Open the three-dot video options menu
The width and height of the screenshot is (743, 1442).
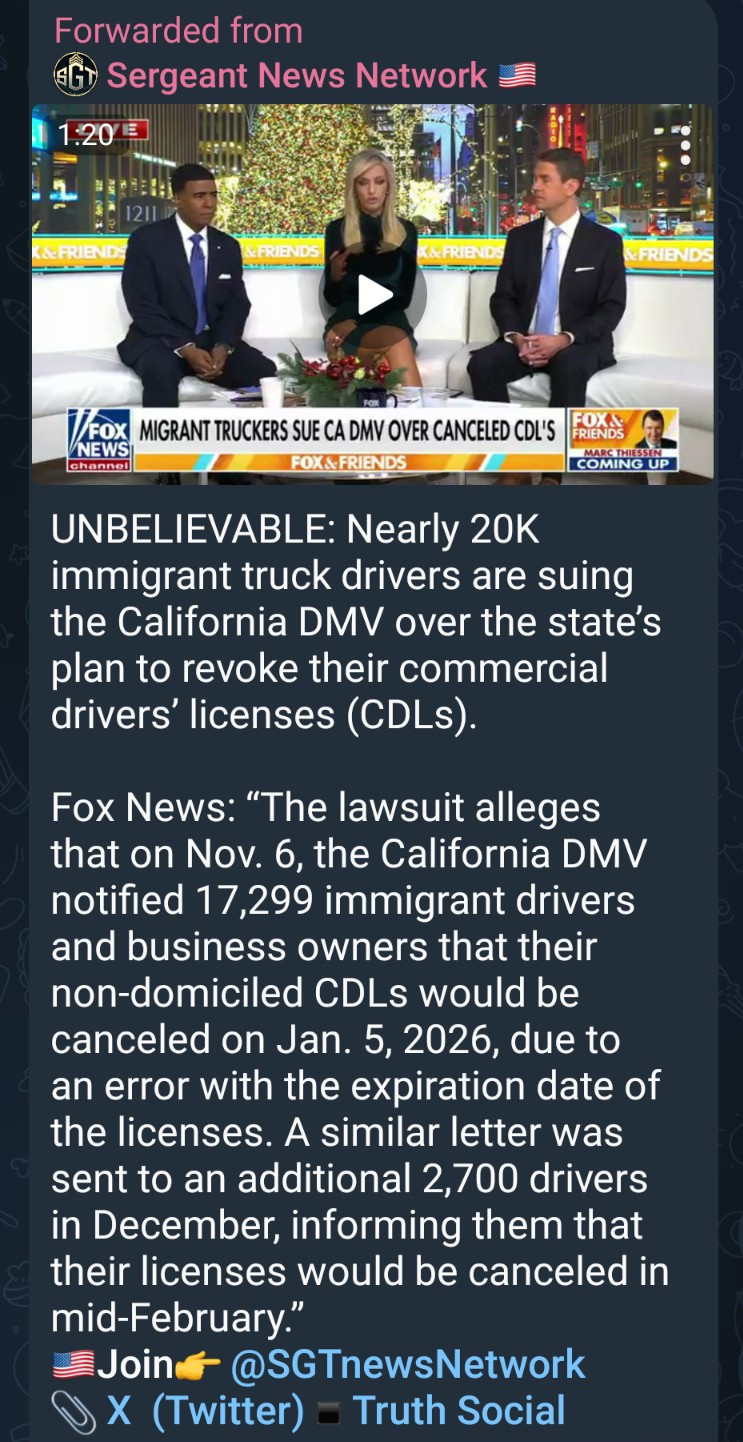pyautogui.click(x=685, y=145)
